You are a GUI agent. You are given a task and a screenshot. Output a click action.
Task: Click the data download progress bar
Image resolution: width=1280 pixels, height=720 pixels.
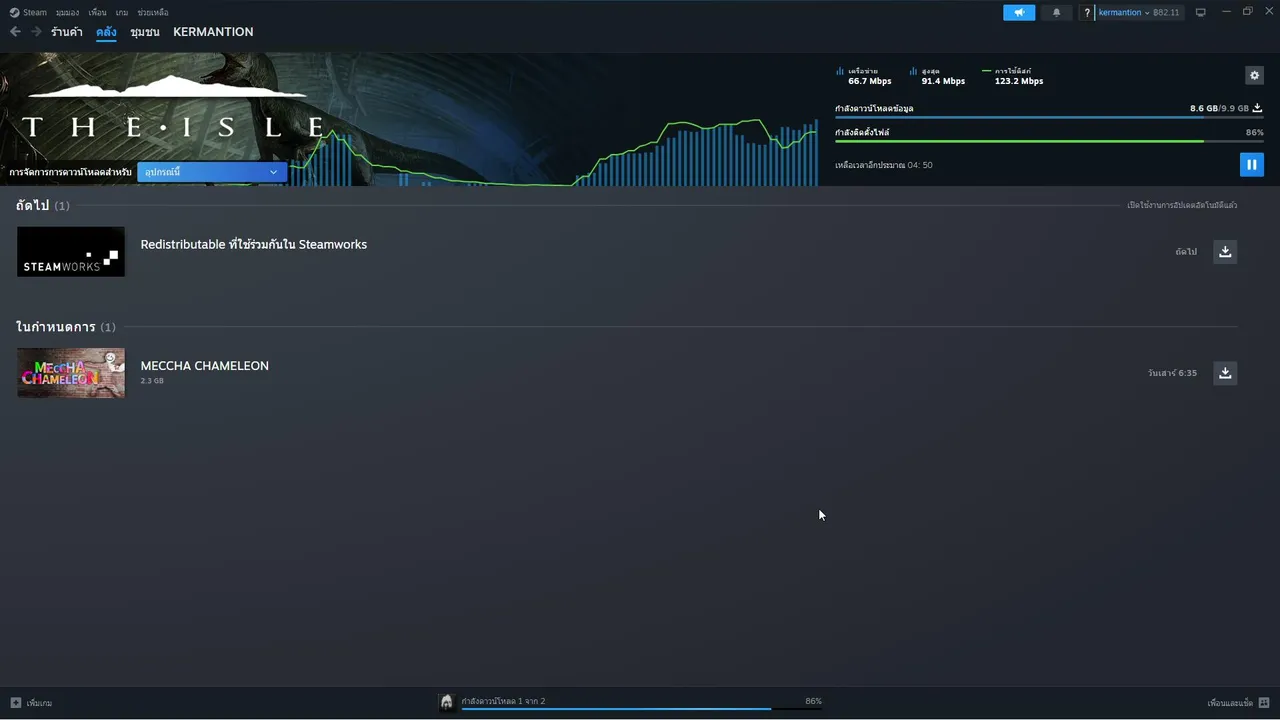coord(1049,117)
